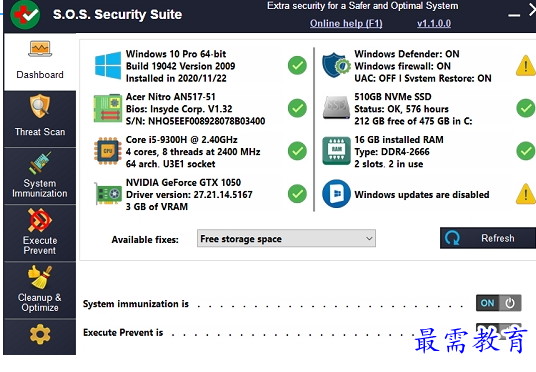Click '212 GB free of 475 GB in C:'

pos(413,121)
